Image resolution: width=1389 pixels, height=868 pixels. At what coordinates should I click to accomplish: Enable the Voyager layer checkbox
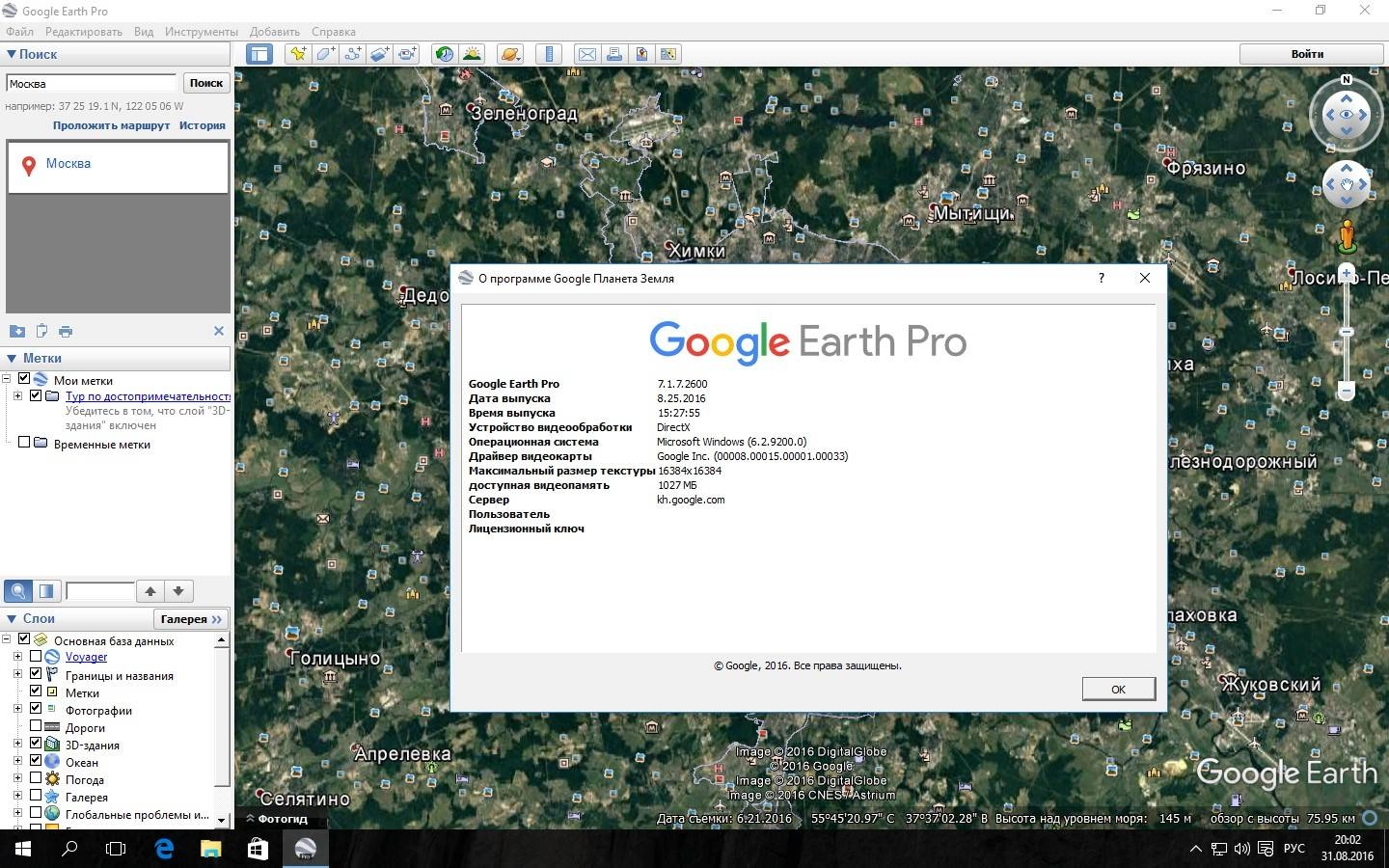[36, 657]
